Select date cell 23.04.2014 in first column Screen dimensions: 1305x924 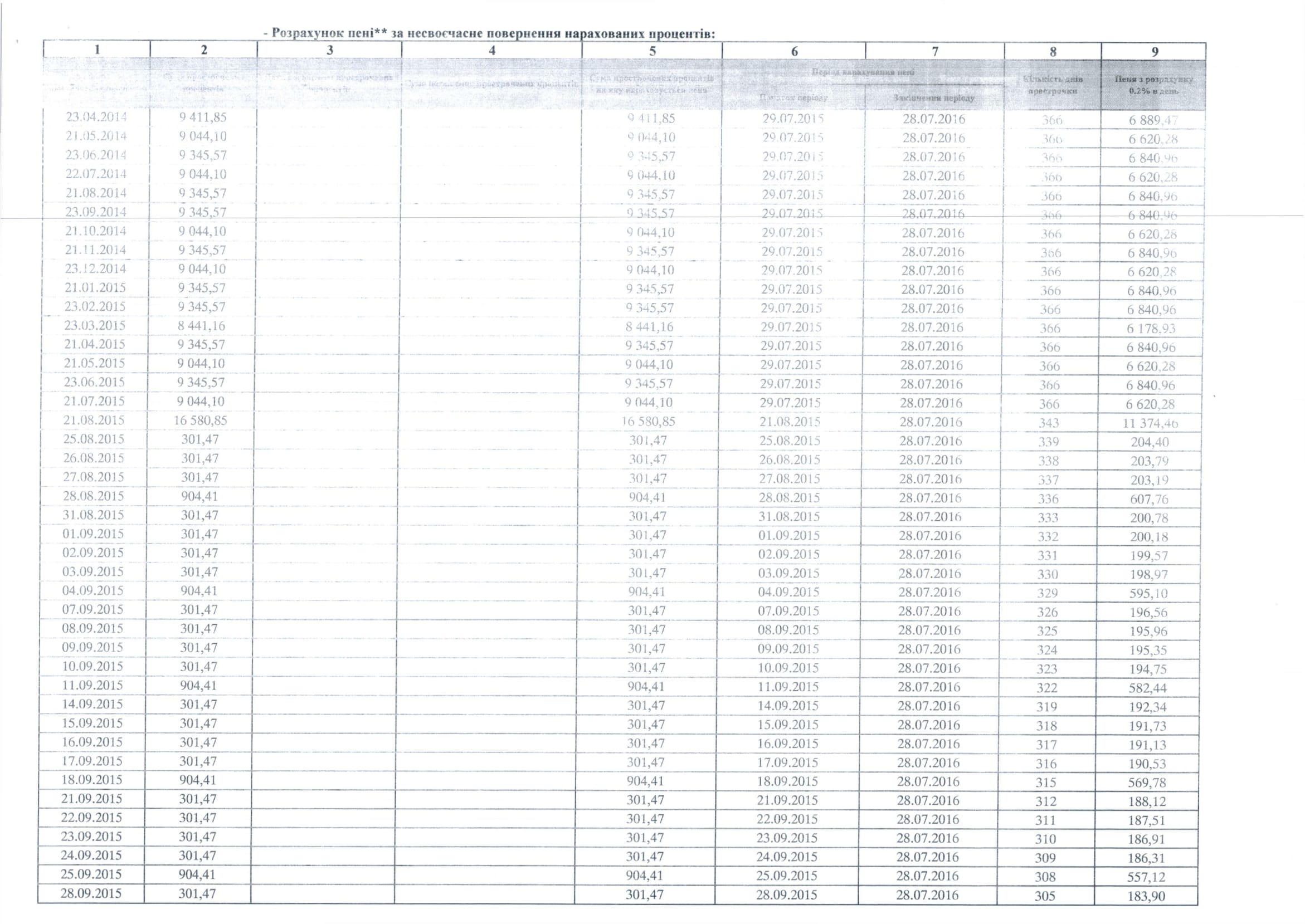(96, 117)
